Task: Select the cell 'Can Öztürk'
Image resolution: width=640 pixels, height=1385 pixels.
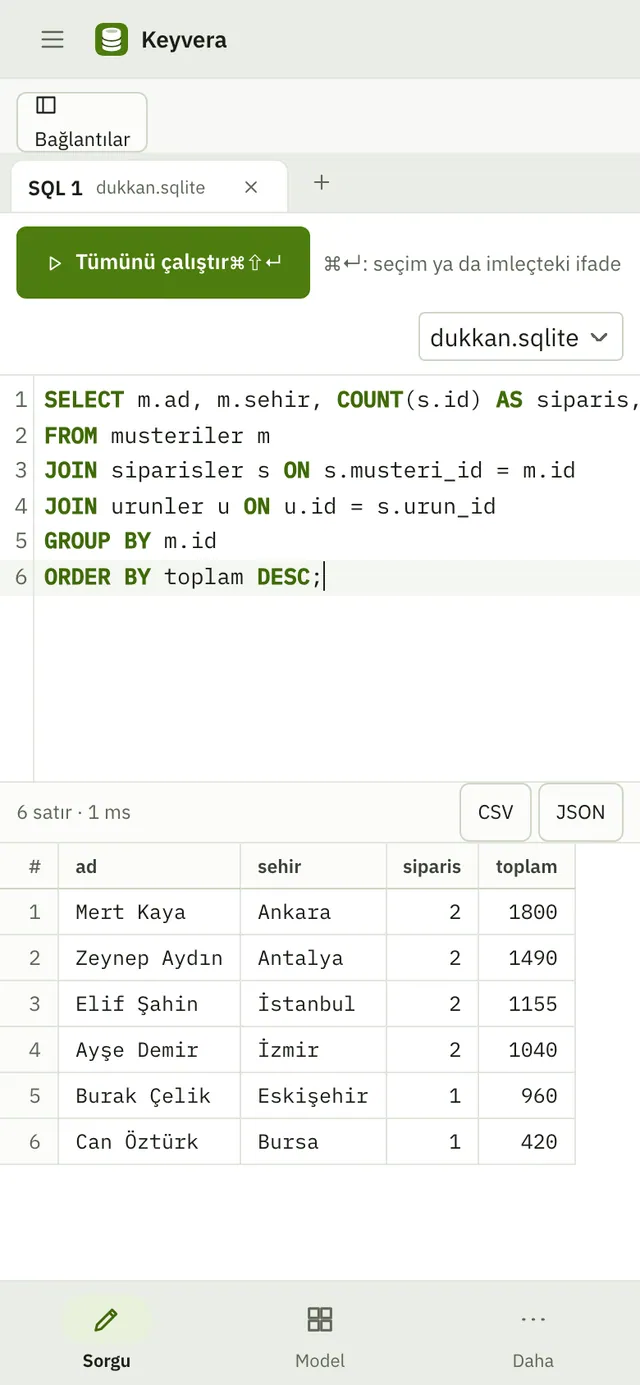Action: point(149,1142)
